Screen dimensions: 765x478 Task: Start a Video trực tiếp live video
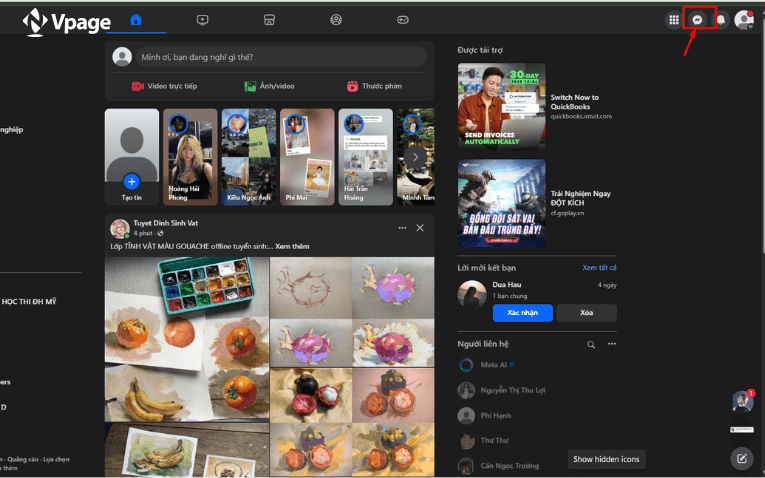tap(164, 86)
